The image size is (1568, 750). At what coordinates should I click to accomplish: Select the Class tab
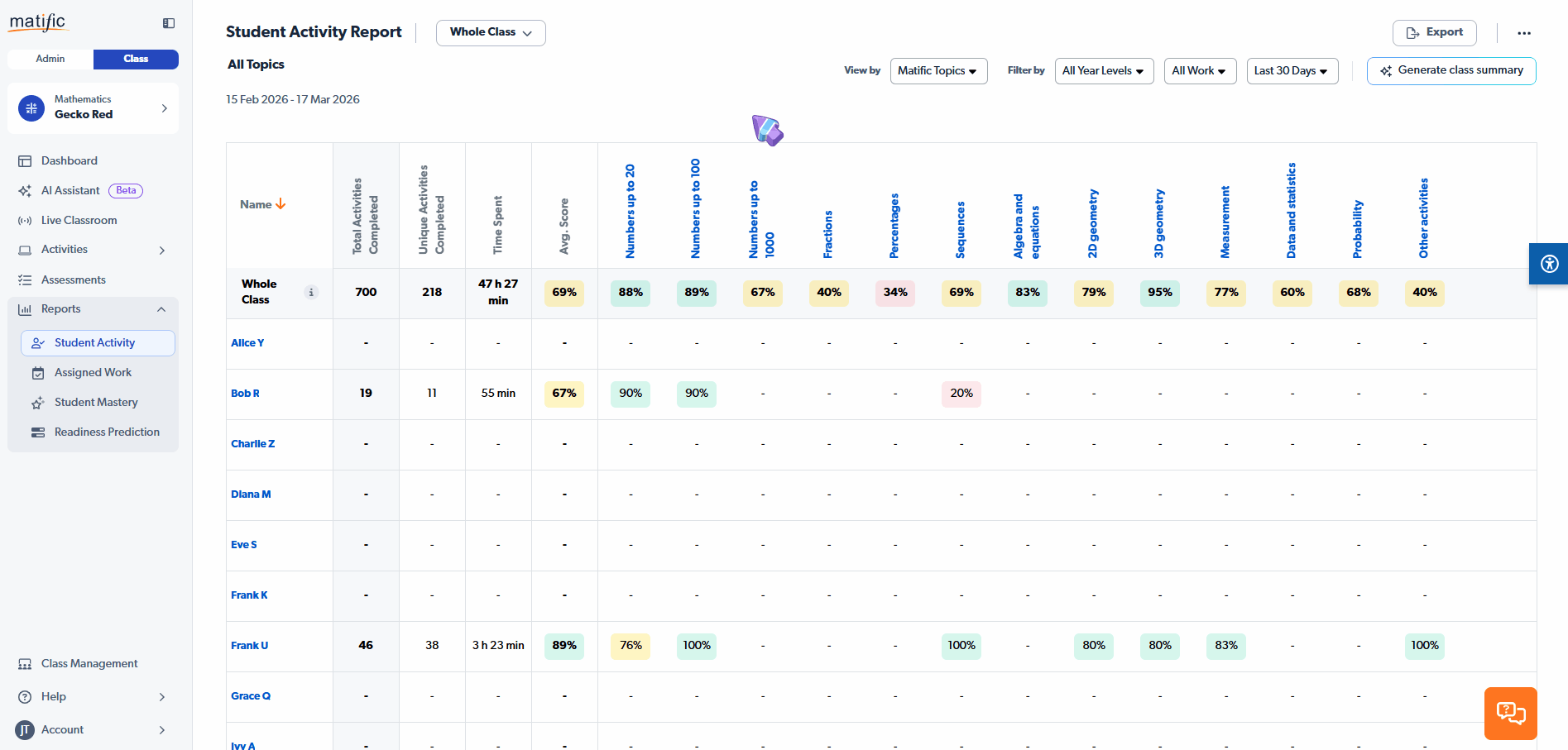click(x=136, y=59)
